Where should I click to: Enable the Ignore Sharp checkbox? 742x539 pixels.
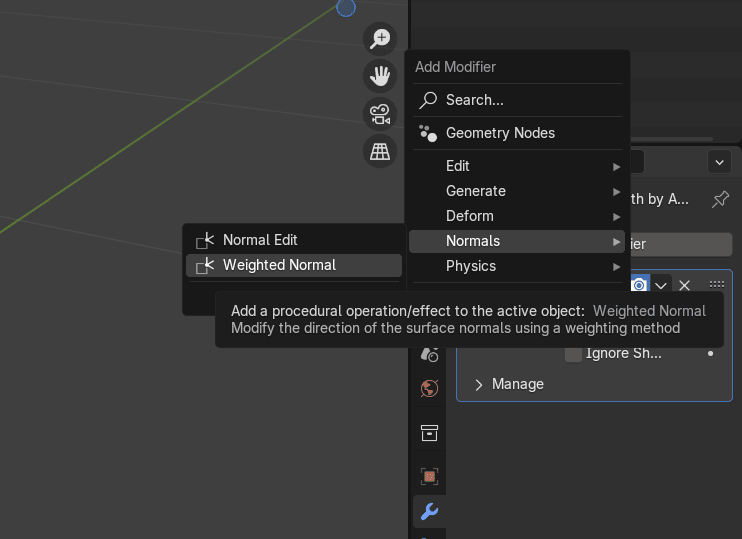click(573, 353)
